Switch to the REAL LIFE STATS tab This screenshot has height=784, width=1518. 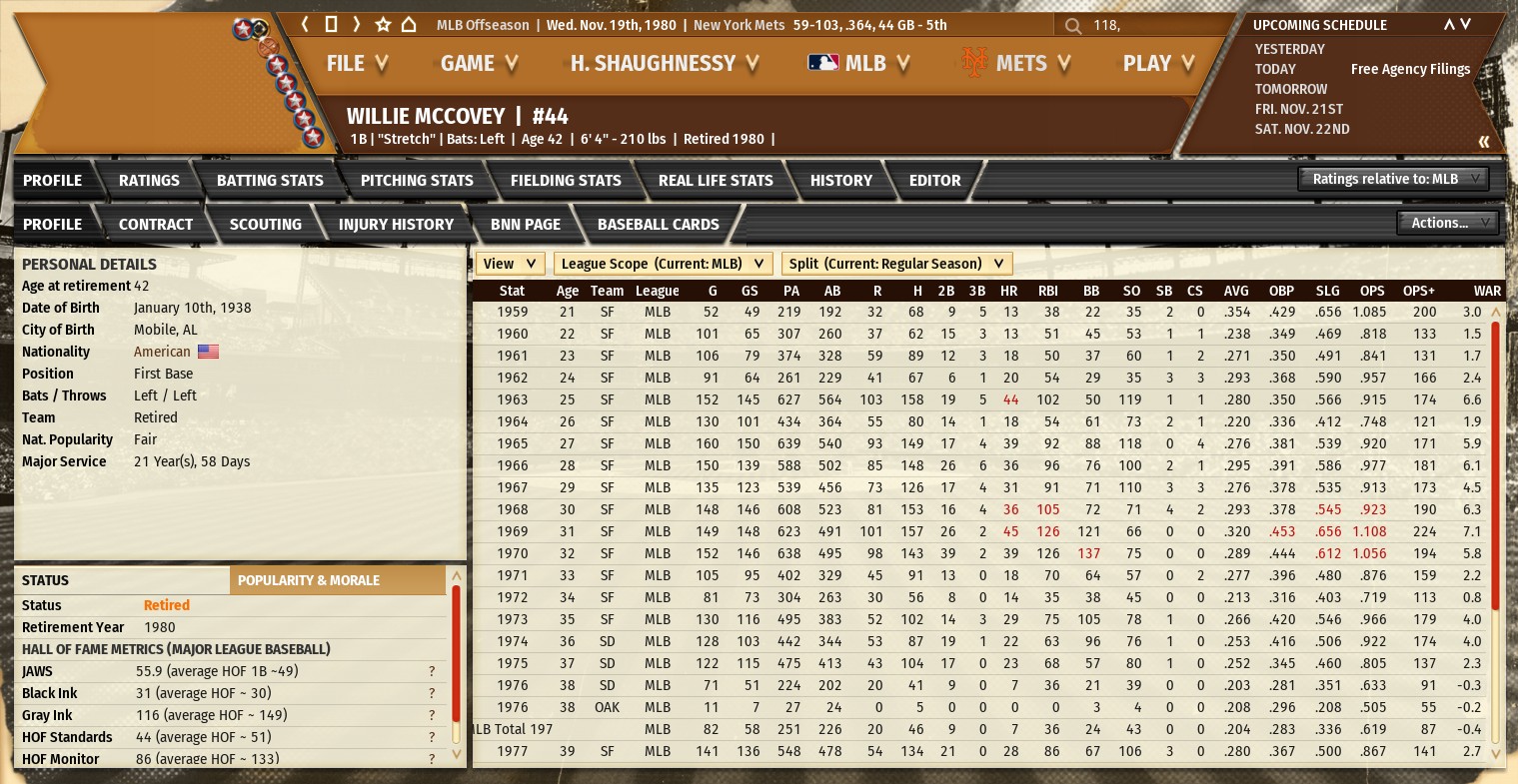[x=716, y=181]
